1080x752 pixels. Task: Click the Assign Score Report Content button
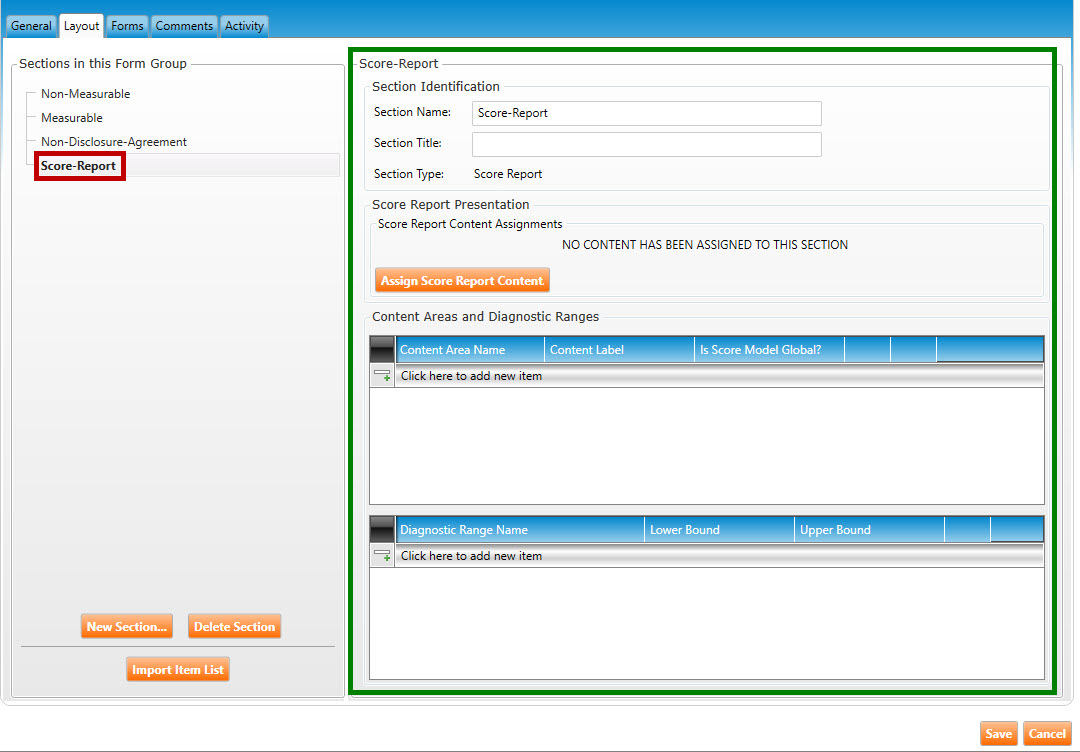pos(462,281)
